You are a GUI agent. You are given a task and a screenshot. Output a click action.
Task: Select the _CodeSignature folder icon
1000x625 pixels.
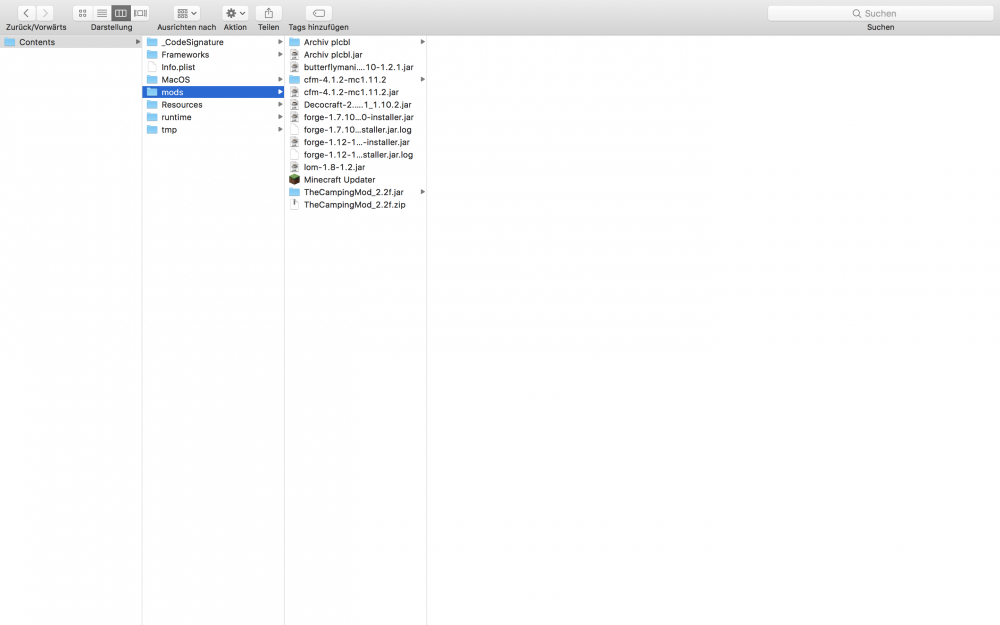click(152, 42)
